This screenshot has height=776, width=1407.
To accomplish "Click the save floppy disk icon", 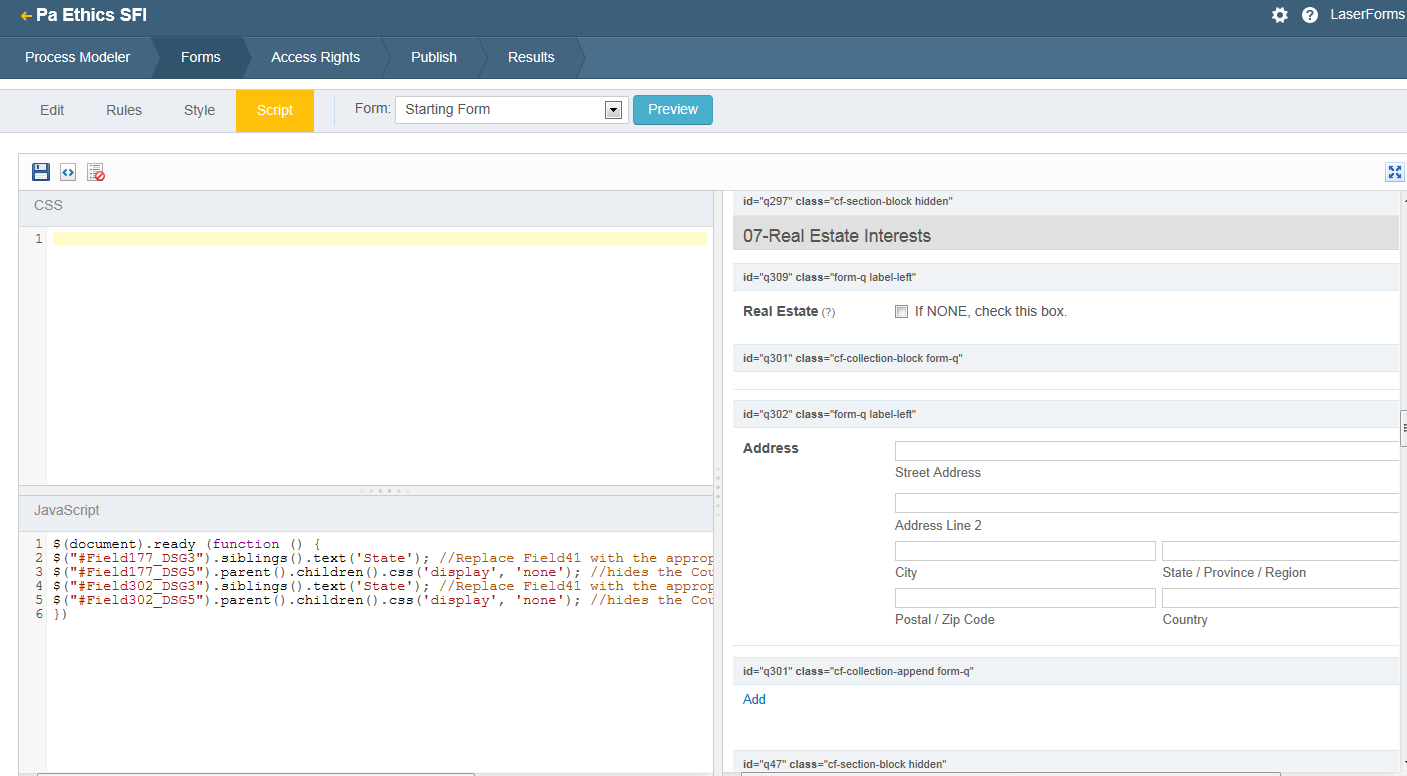I will [41, 172].
